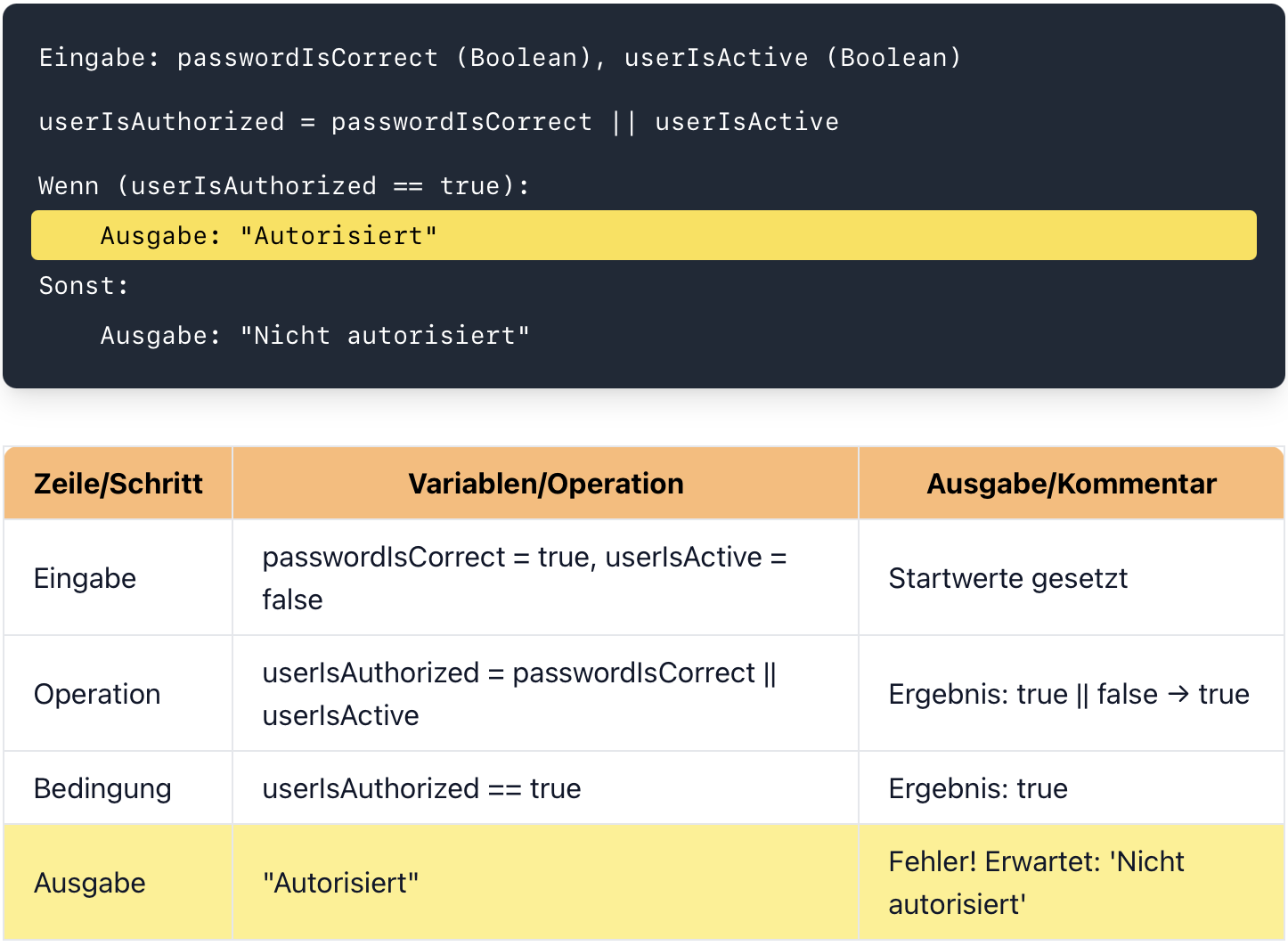
Task: Click the Variablen/Operation column header
Action: click(545, 484)
